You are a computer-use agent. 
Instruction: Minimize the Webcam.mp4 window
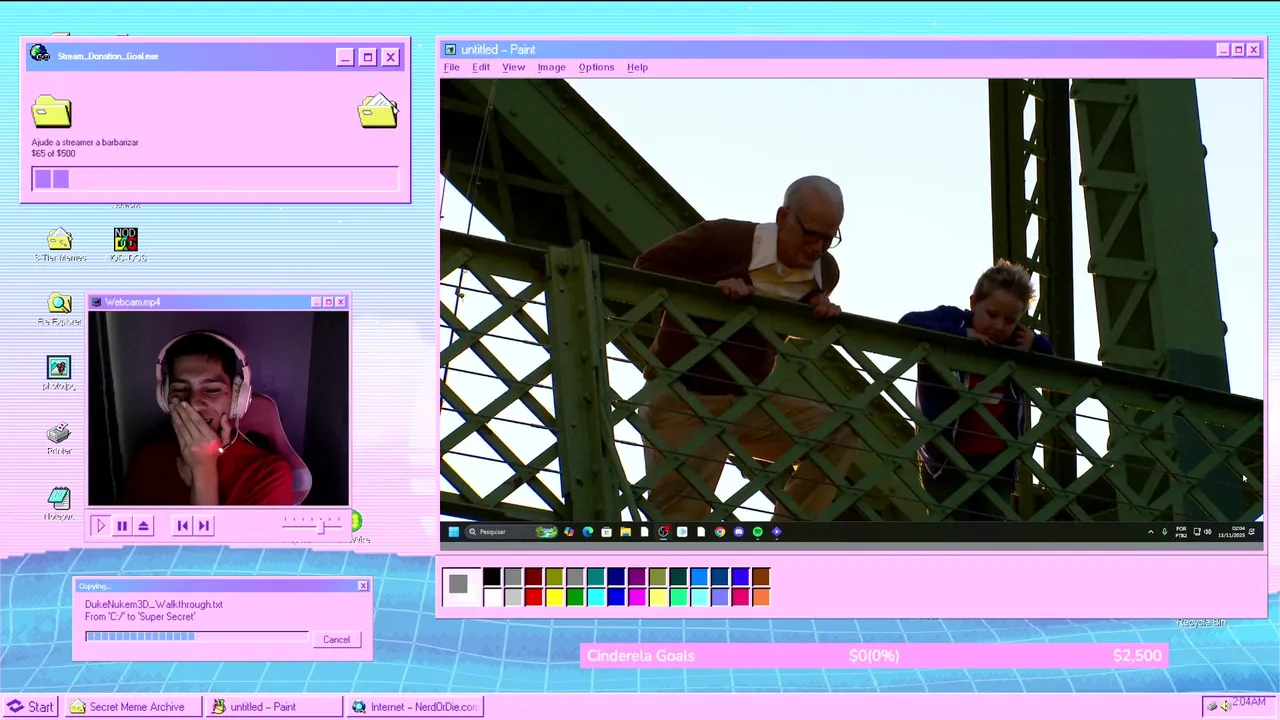(316, 302)
